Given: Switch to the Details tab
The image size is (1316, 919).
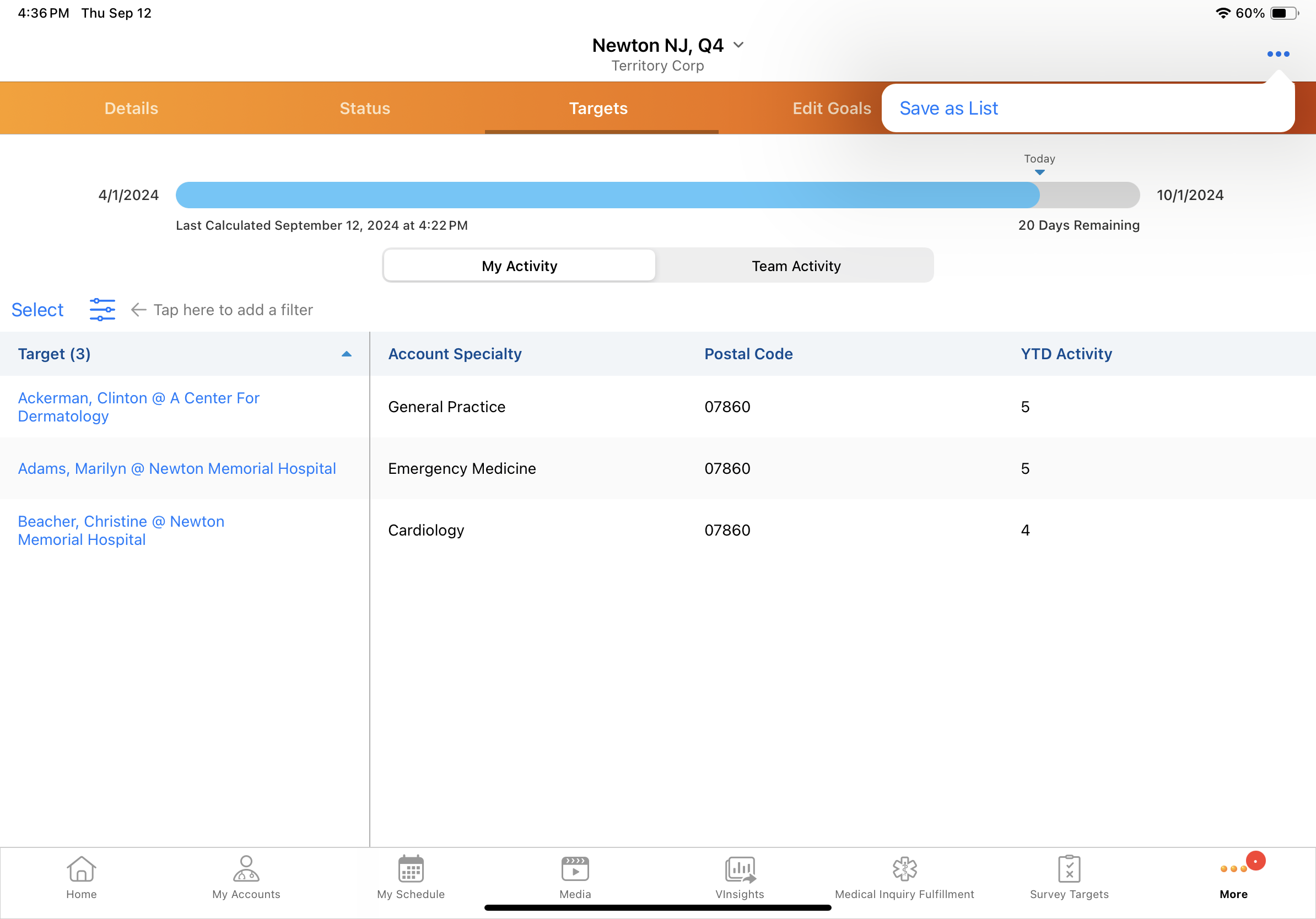Looking at the screenshot, I should (131, 109).
